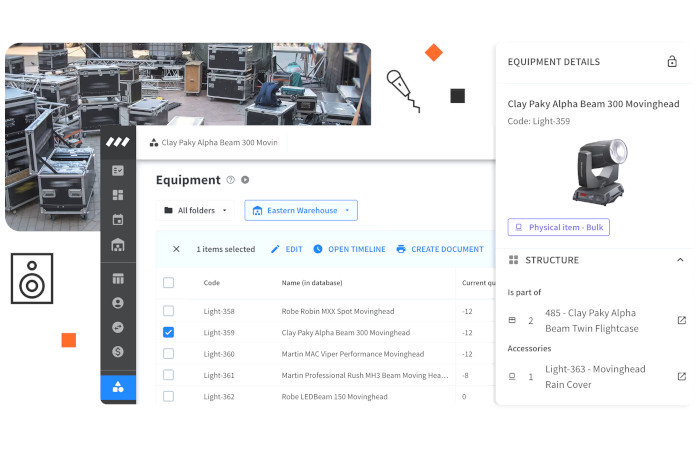Open the All folders dropdown
Viewport: 700px width, 450px height.
click(195, 210)
